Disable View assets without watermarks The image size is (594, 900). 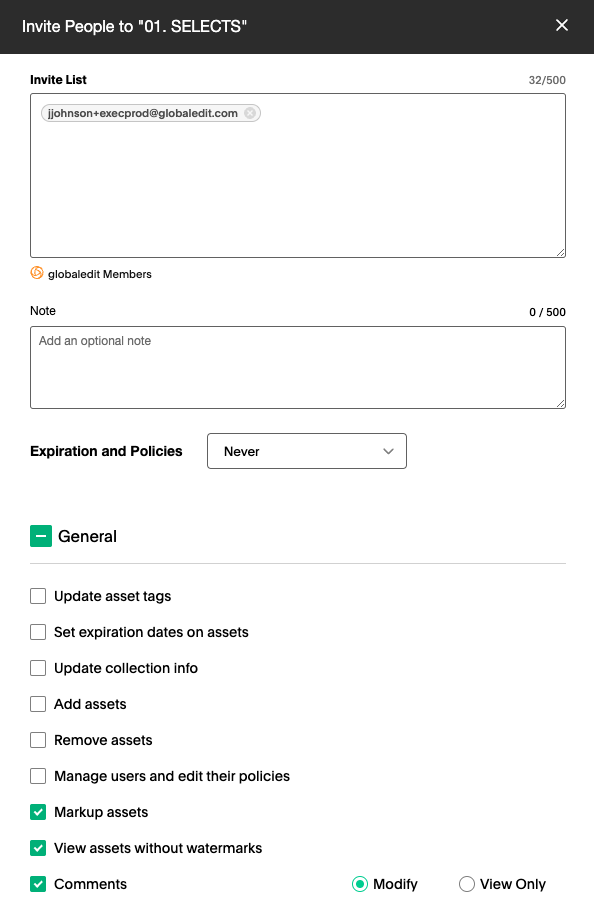pos(38,848)
